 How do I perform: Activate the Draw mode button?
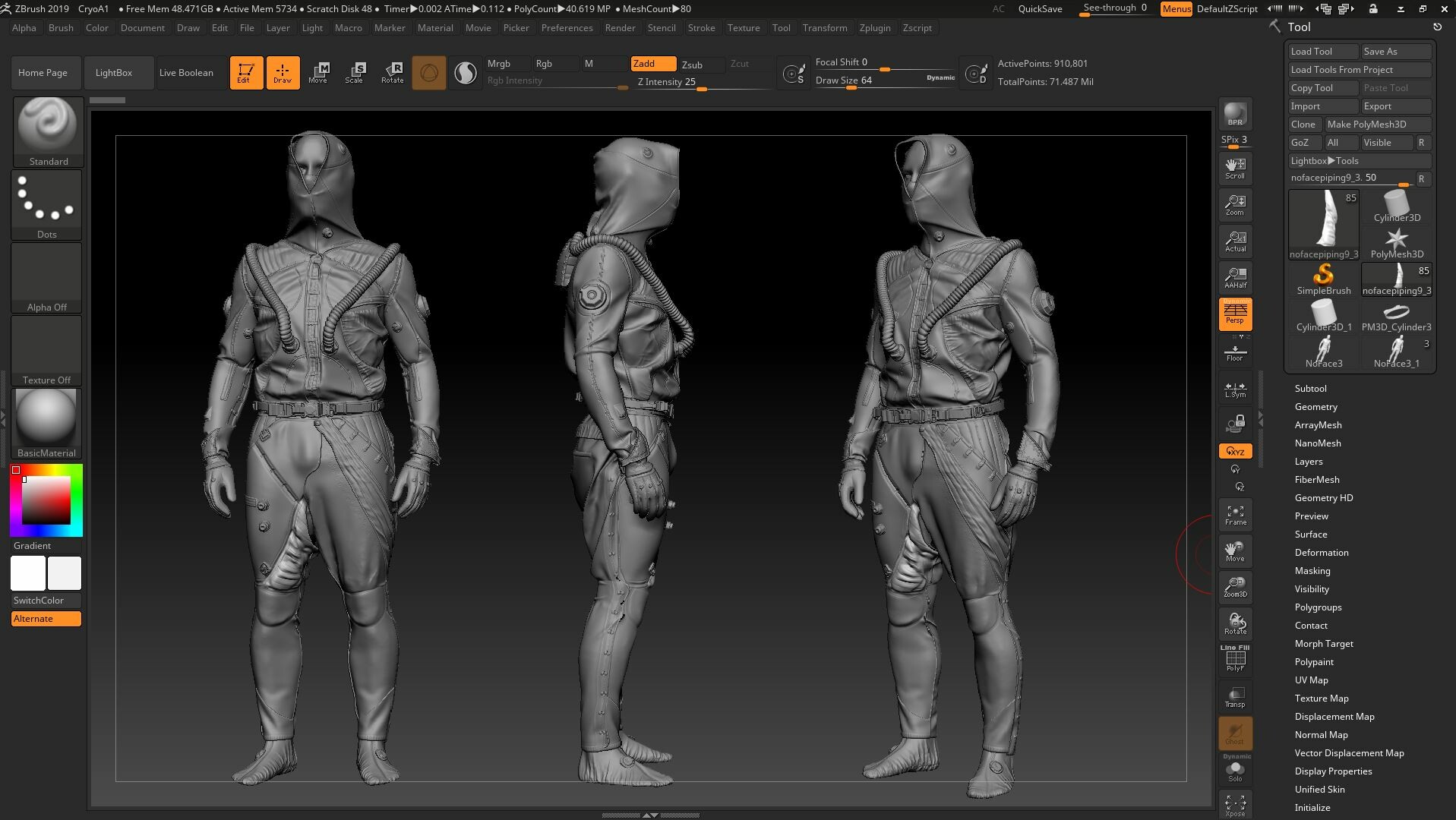coord(283,73)
